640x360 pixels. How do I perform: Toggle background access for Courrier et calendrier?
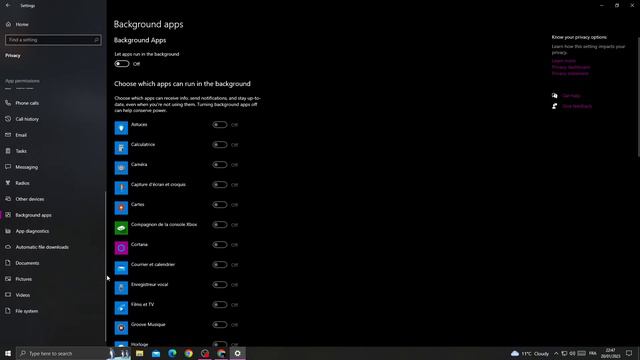(x=220, y=264)
